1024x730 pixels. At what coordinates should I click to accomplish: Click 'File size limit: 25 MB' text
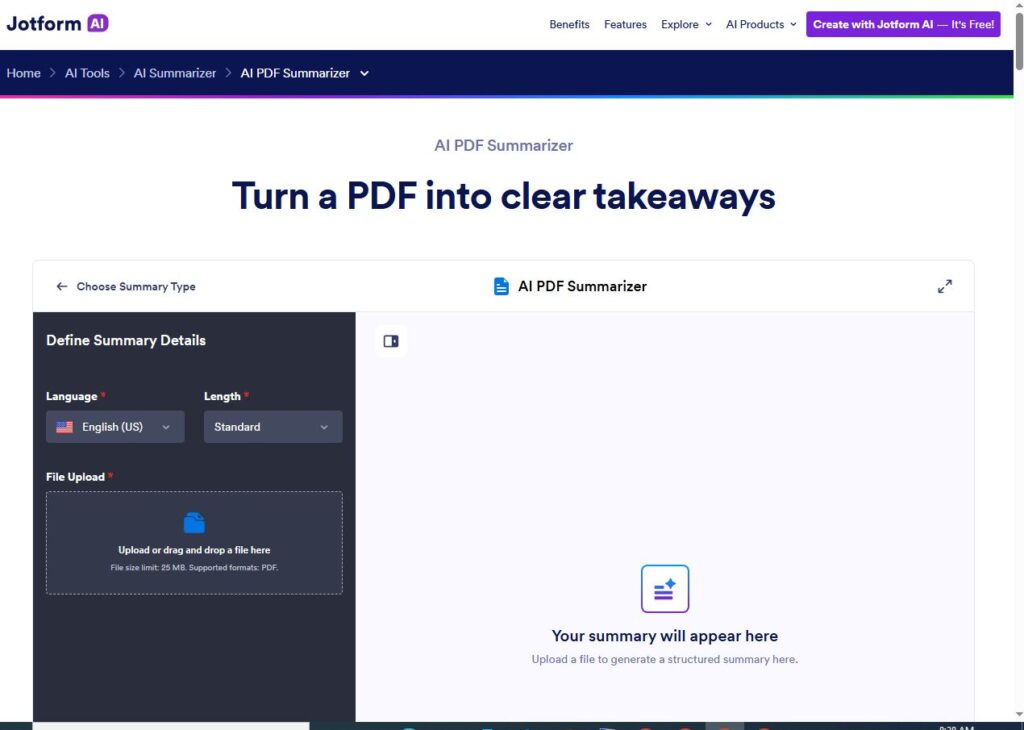(x=148, y=567)
